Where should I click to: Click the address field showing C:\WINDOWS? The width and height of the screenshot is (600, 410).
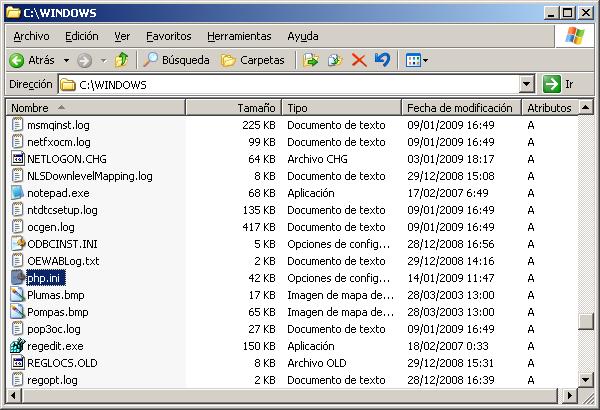click(x=290, y=85)
